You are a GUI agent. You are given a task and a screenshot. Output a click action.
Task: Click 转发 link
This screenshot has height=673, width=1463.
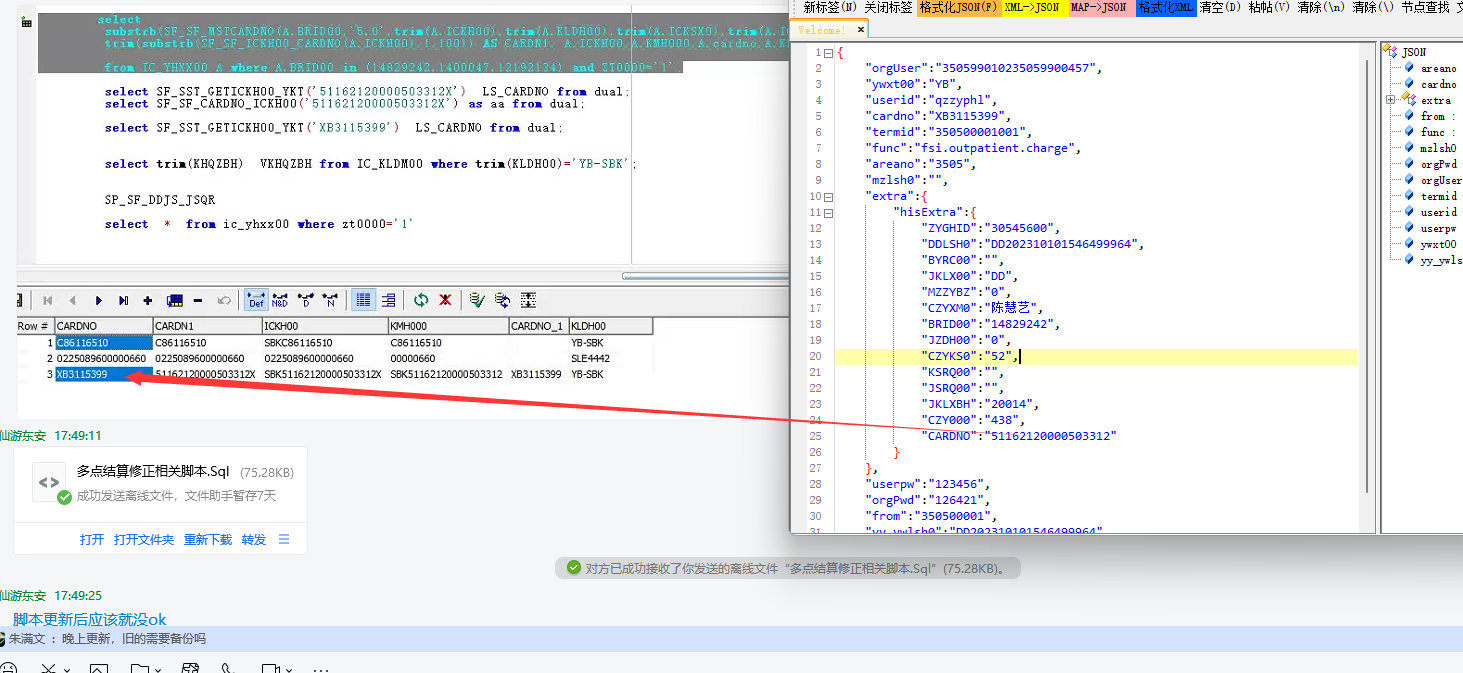tap(254, 539)
